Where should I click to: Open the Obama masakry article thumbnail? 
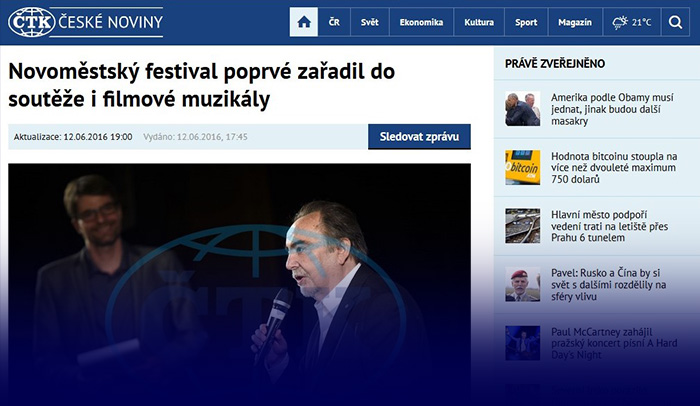(522, 109)
